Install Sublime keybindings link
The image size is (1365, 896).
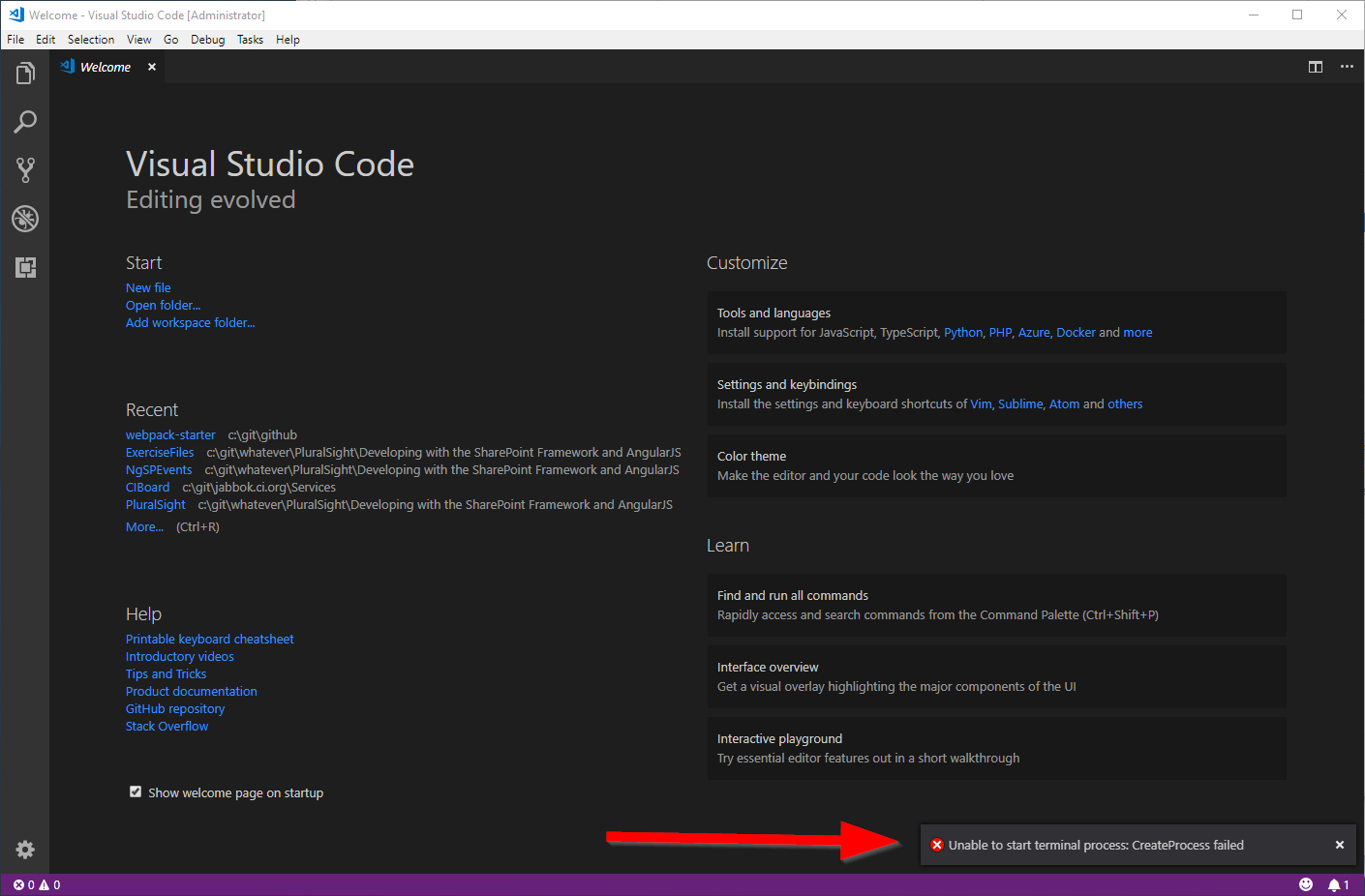(1020, 403)
